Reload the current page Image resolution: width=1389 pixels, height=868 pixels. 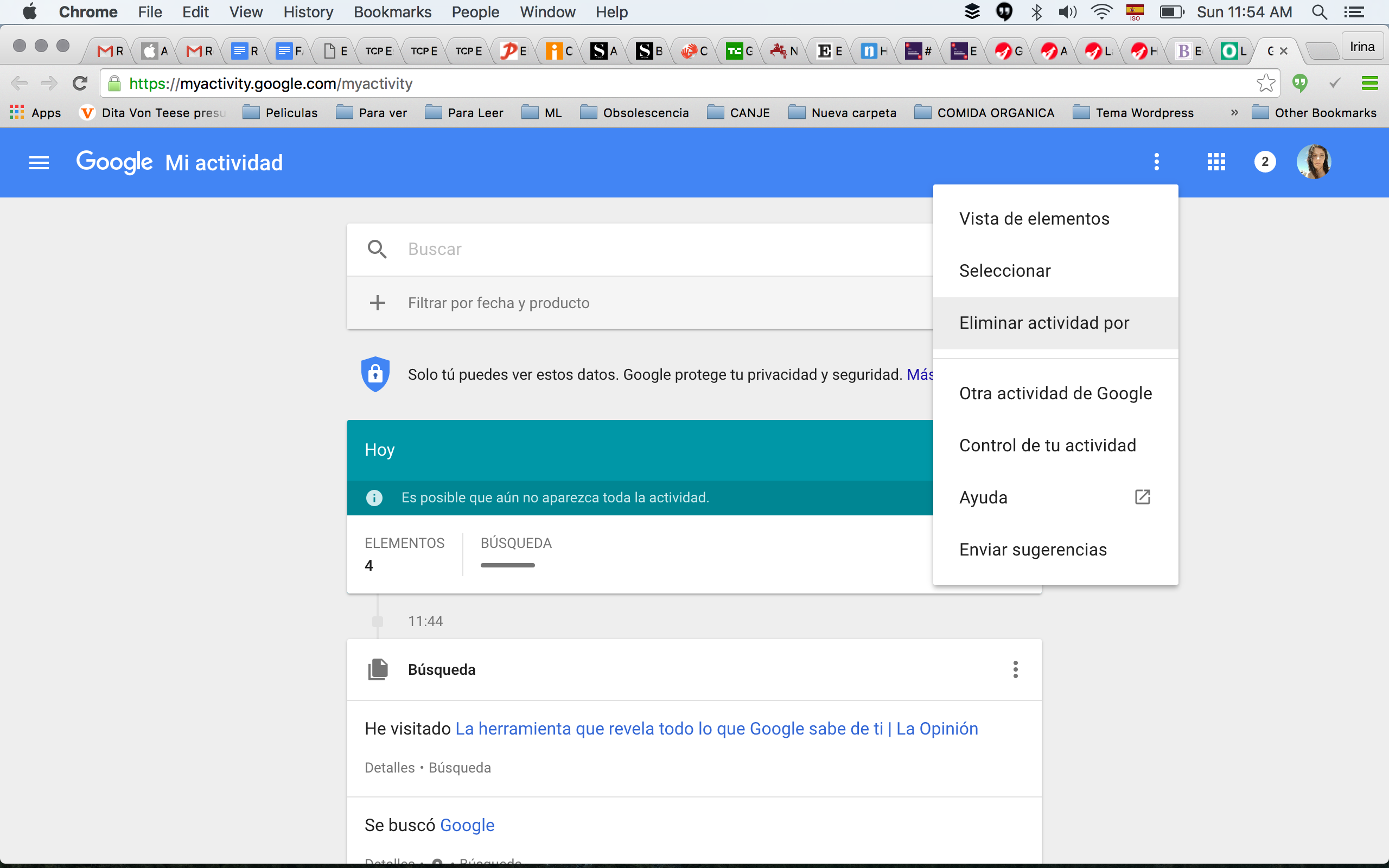point(80,83)
